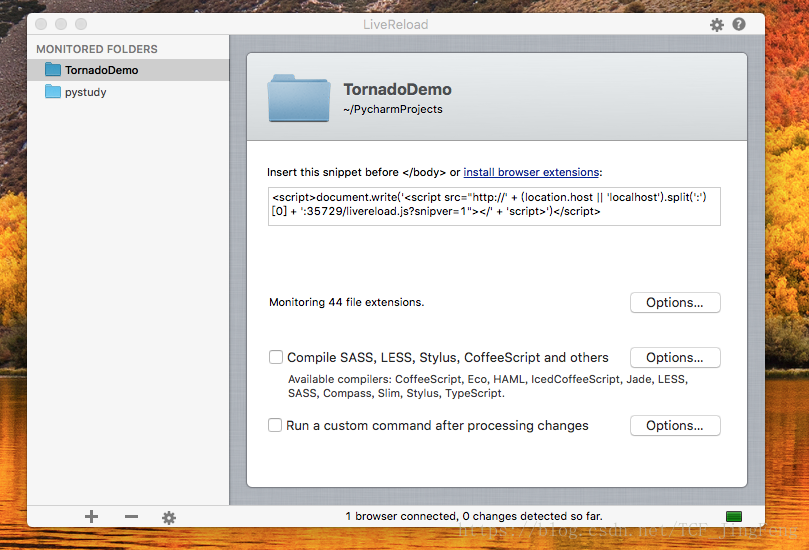Screen dimensions: 809x550
Task: Click the ~/PycharmProjects path text
Action: click(393, 109)
